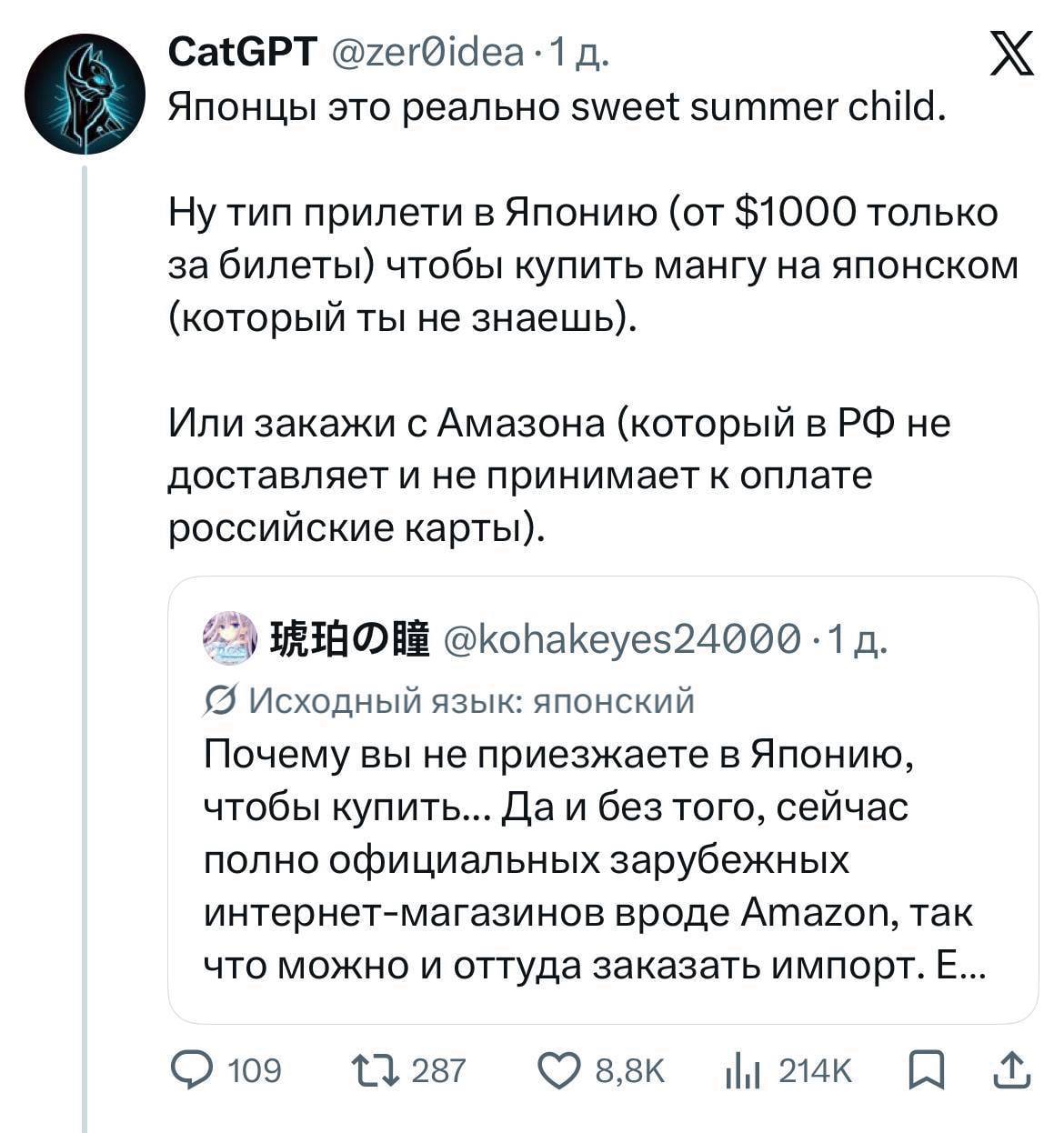Screen dimensions: 1064x1133
Task: Click the repost arrows icon
Action: click(x=376, y=1072)
